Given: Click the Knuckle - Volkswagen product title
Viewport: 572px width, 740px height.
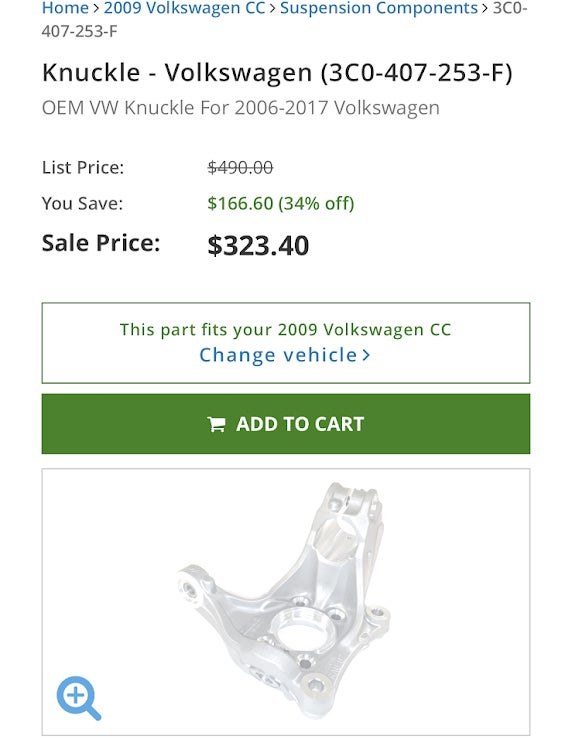Looking at the screenshot, I should pos(277,73).
